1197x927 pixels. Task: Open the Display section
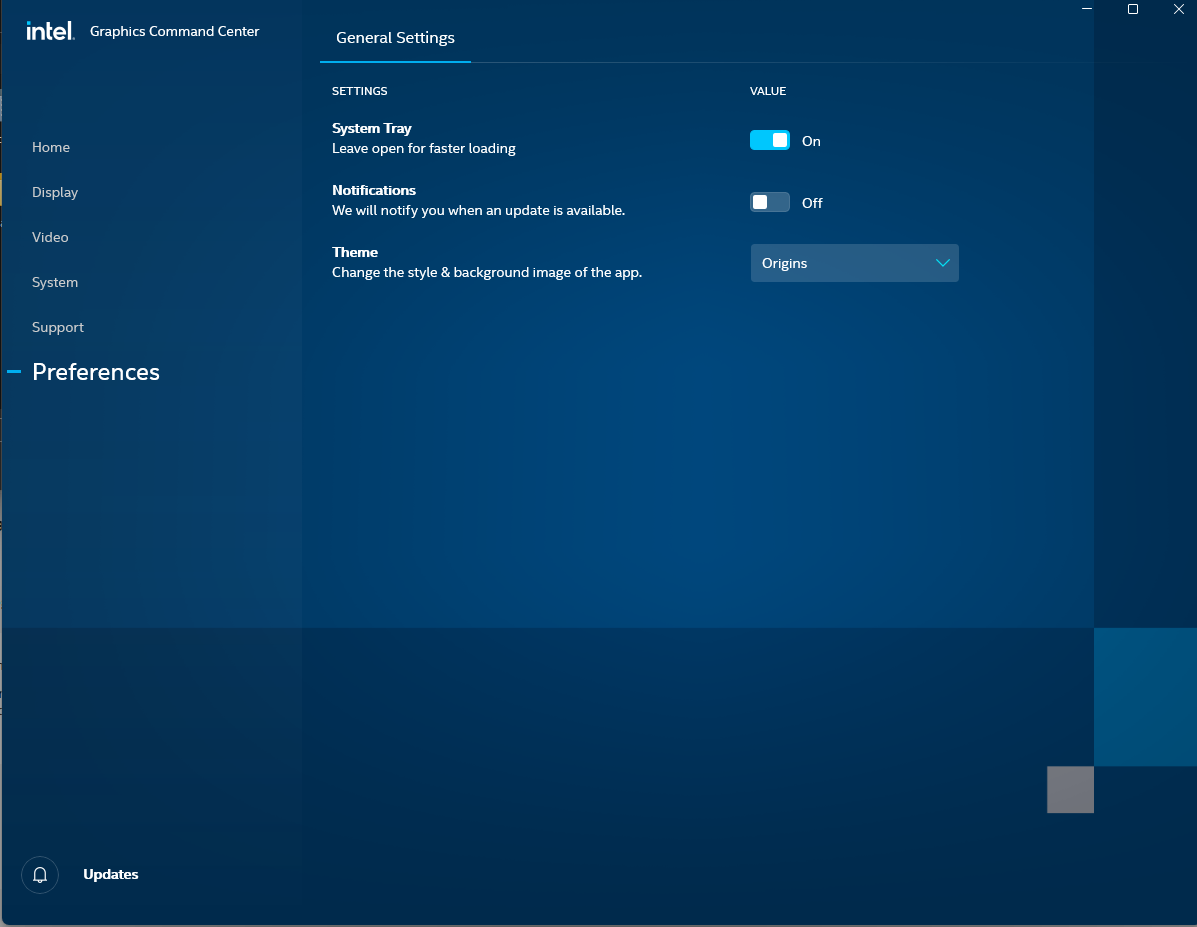point(54,192)
